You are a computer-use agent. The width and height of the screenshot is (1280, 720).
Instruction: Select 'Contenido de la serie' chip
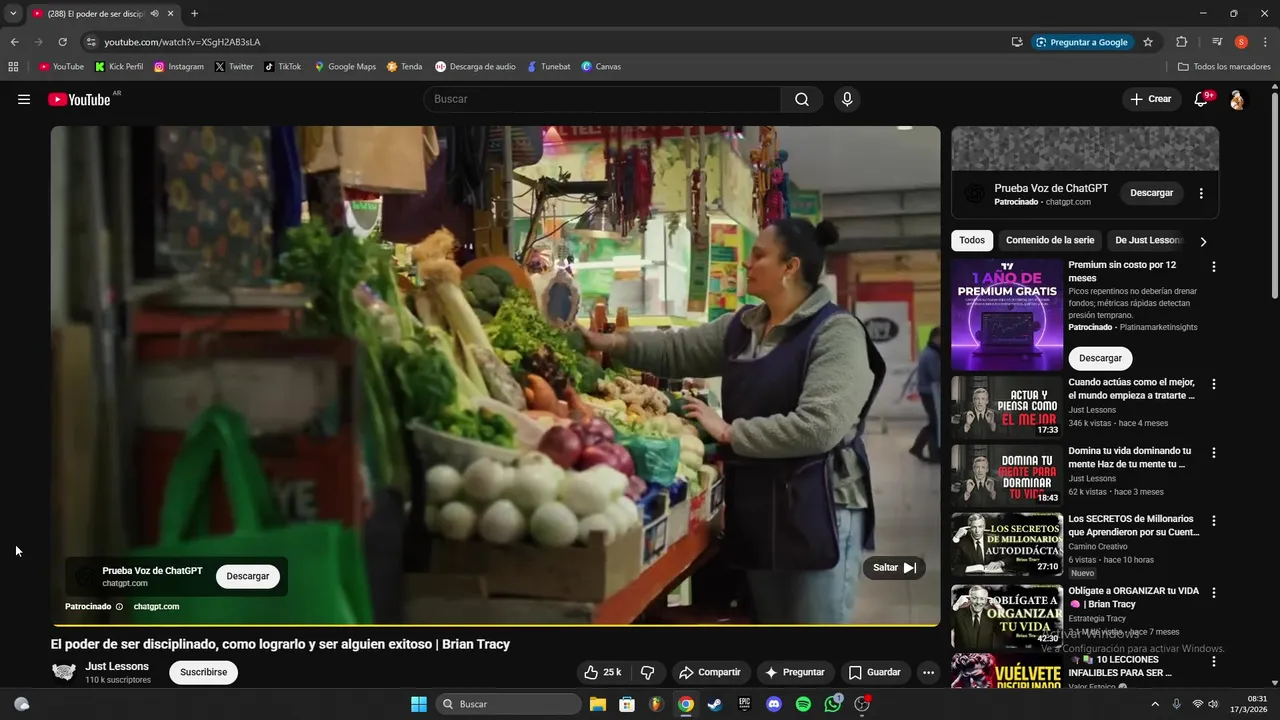pyautogui.click(x=1050, y=240)
